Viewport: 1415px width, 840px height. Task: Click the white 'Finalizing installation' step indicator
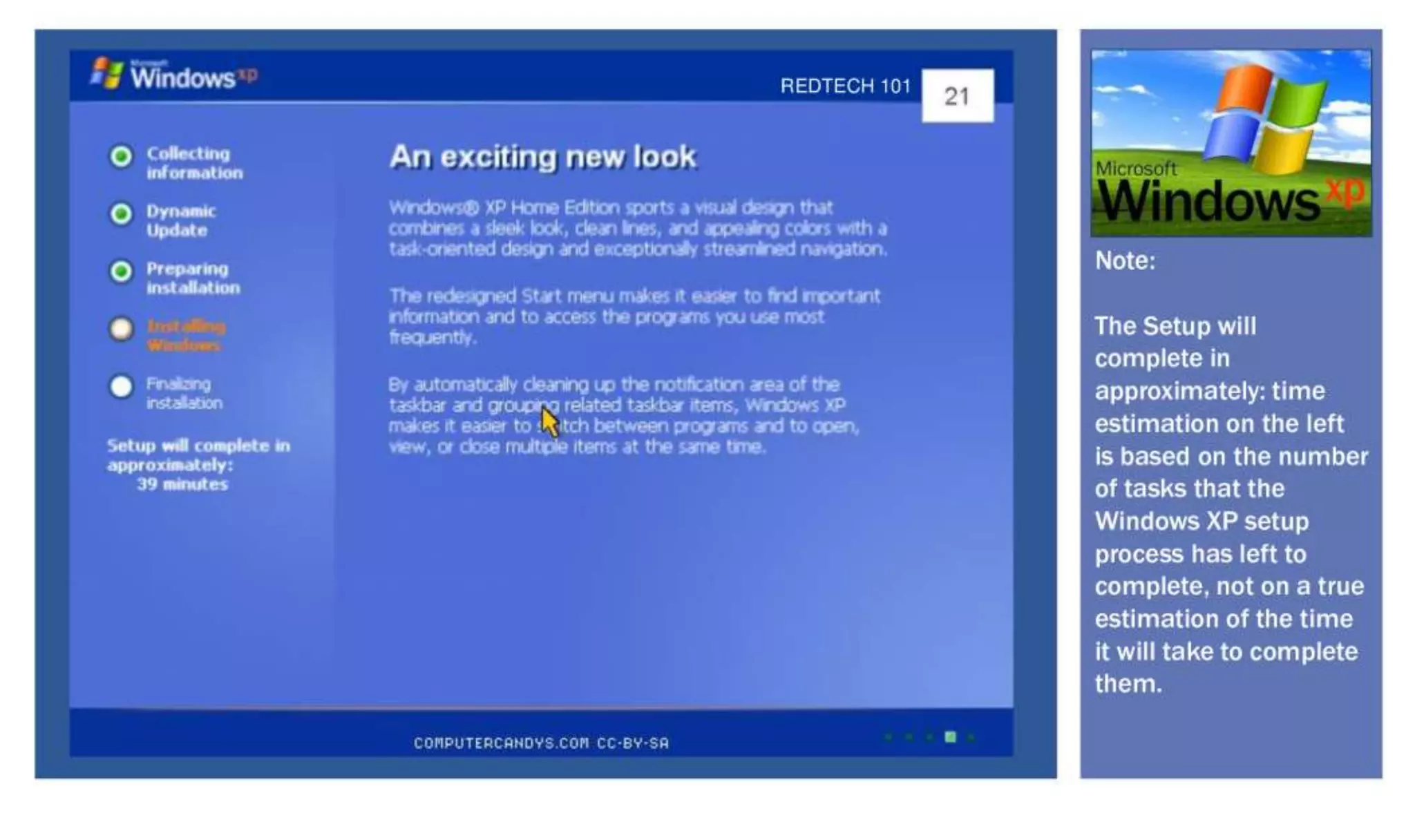[x=122, y=386]
